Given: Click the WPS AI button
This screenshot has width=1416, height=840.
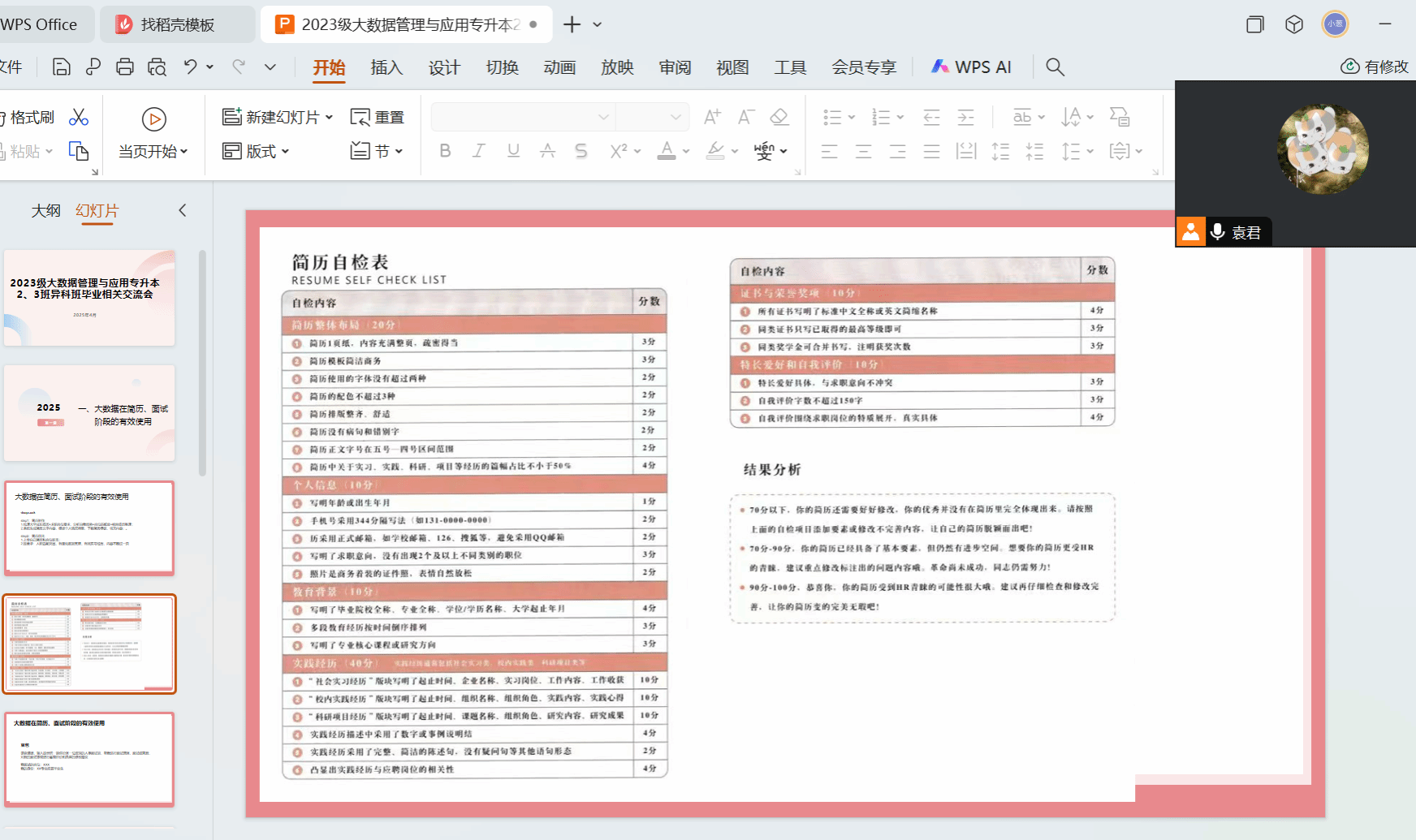Looking at the screenshot, I should click(971, 67).
